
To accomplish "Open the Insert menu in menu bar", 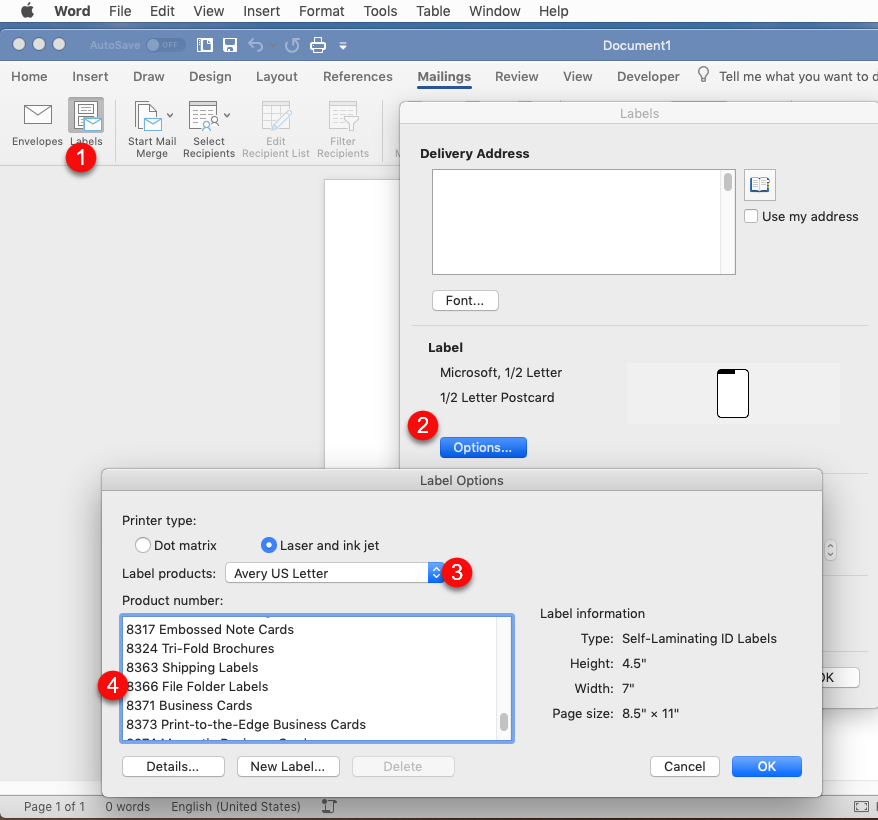I will pyautogui.click(x=261, y=11).
